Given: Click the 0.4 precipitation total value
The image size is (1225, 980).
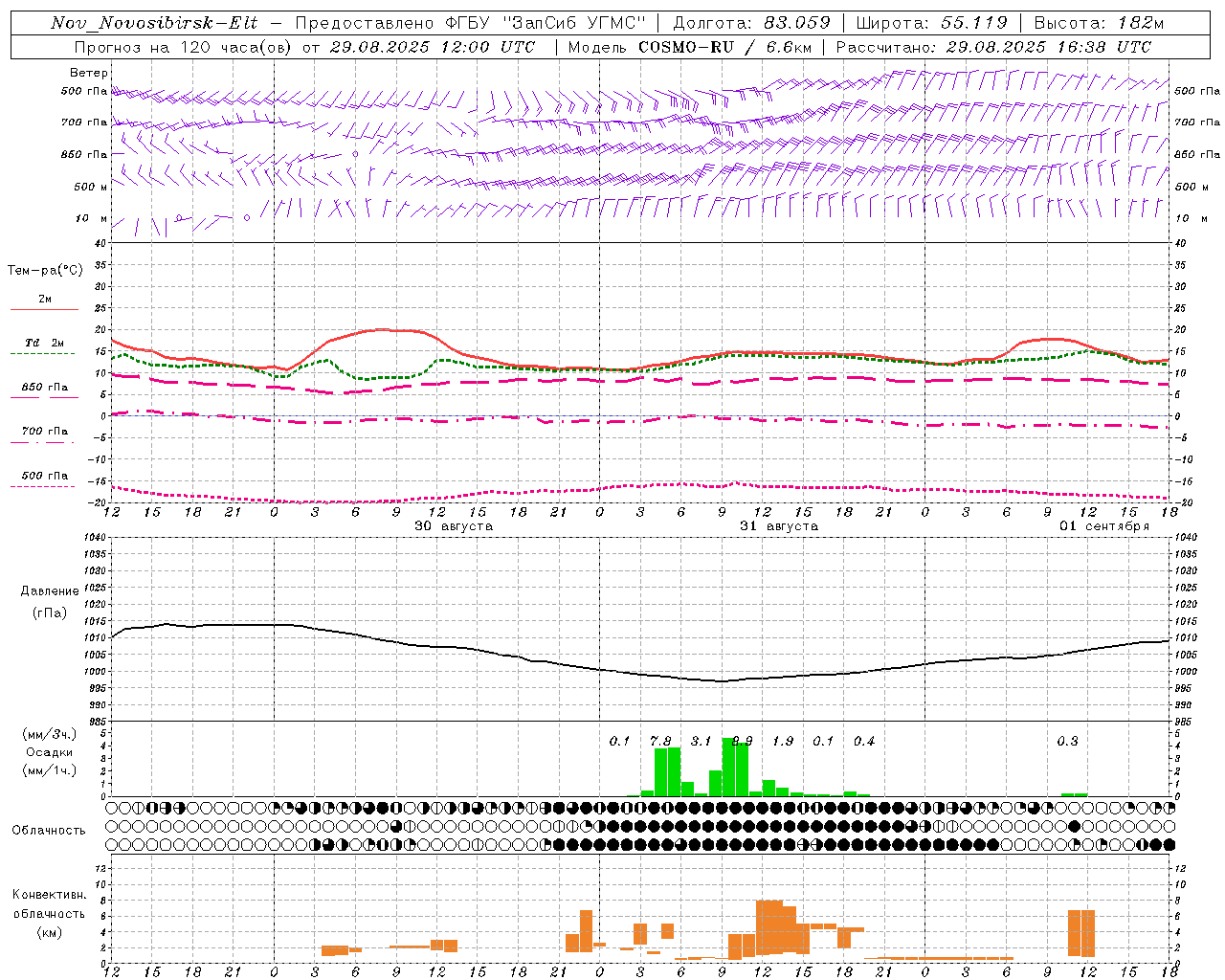Looking at the screenshot, I should click(864, 741).
